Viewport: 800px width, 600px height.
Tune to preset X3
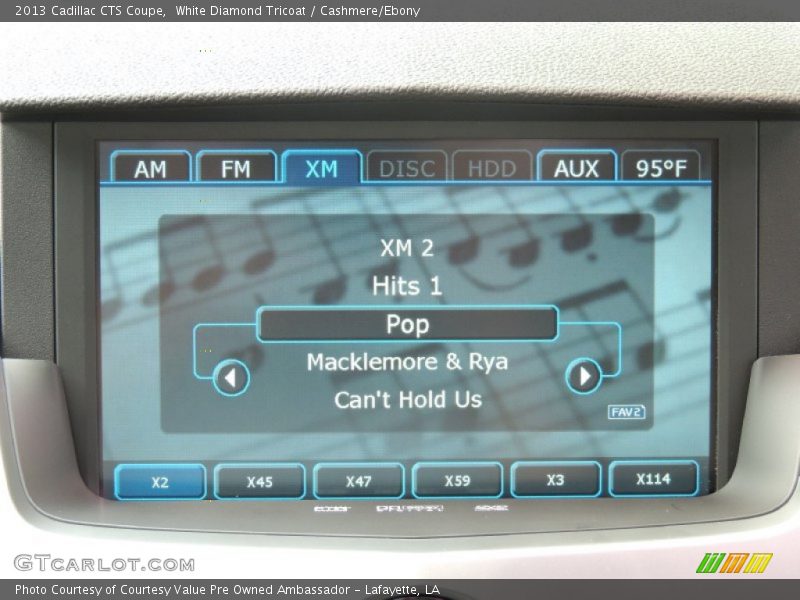(x=555, y=480)
